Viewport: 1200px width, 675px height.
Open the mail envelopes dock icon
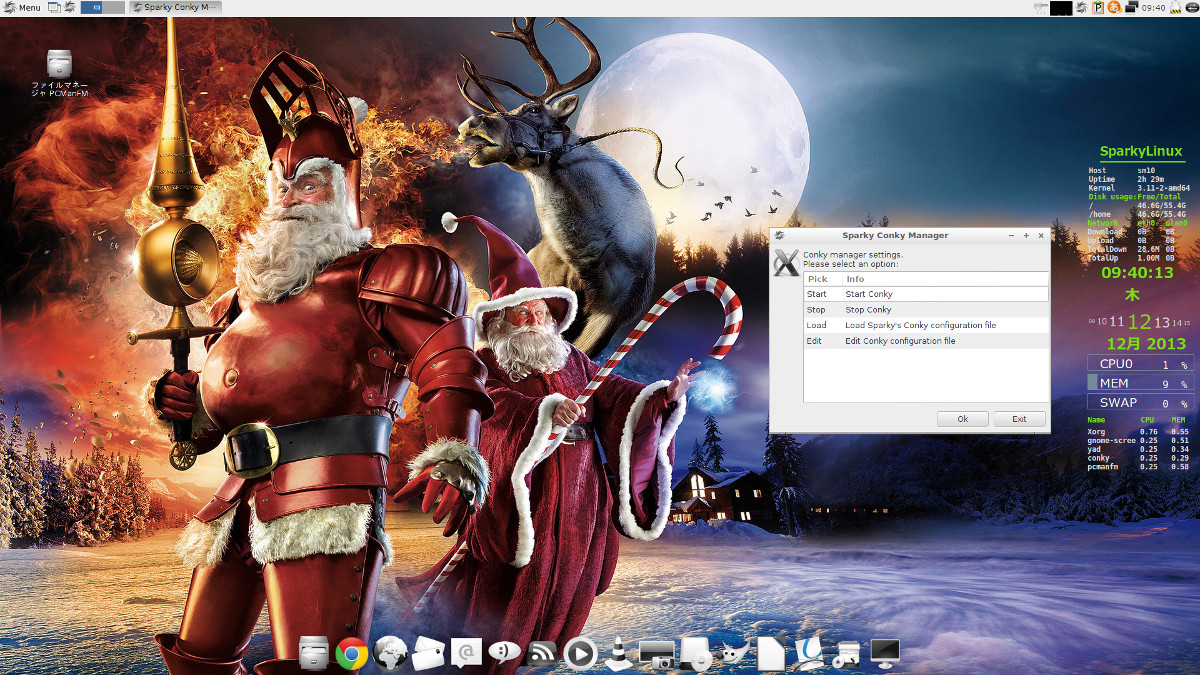click(428, 654)
